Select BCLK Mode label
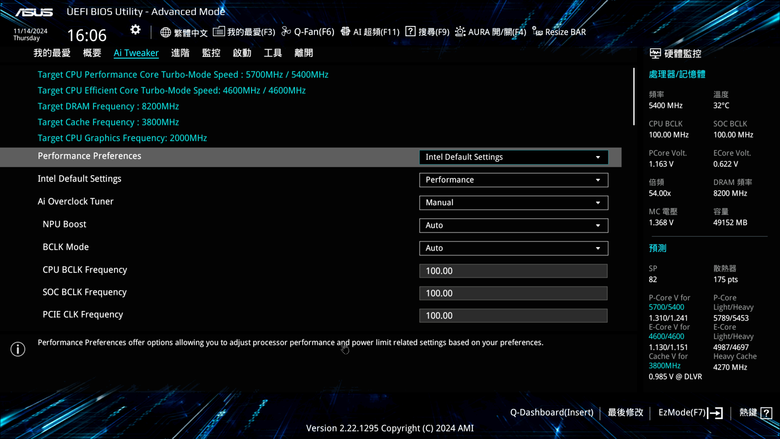 [66, 247]
